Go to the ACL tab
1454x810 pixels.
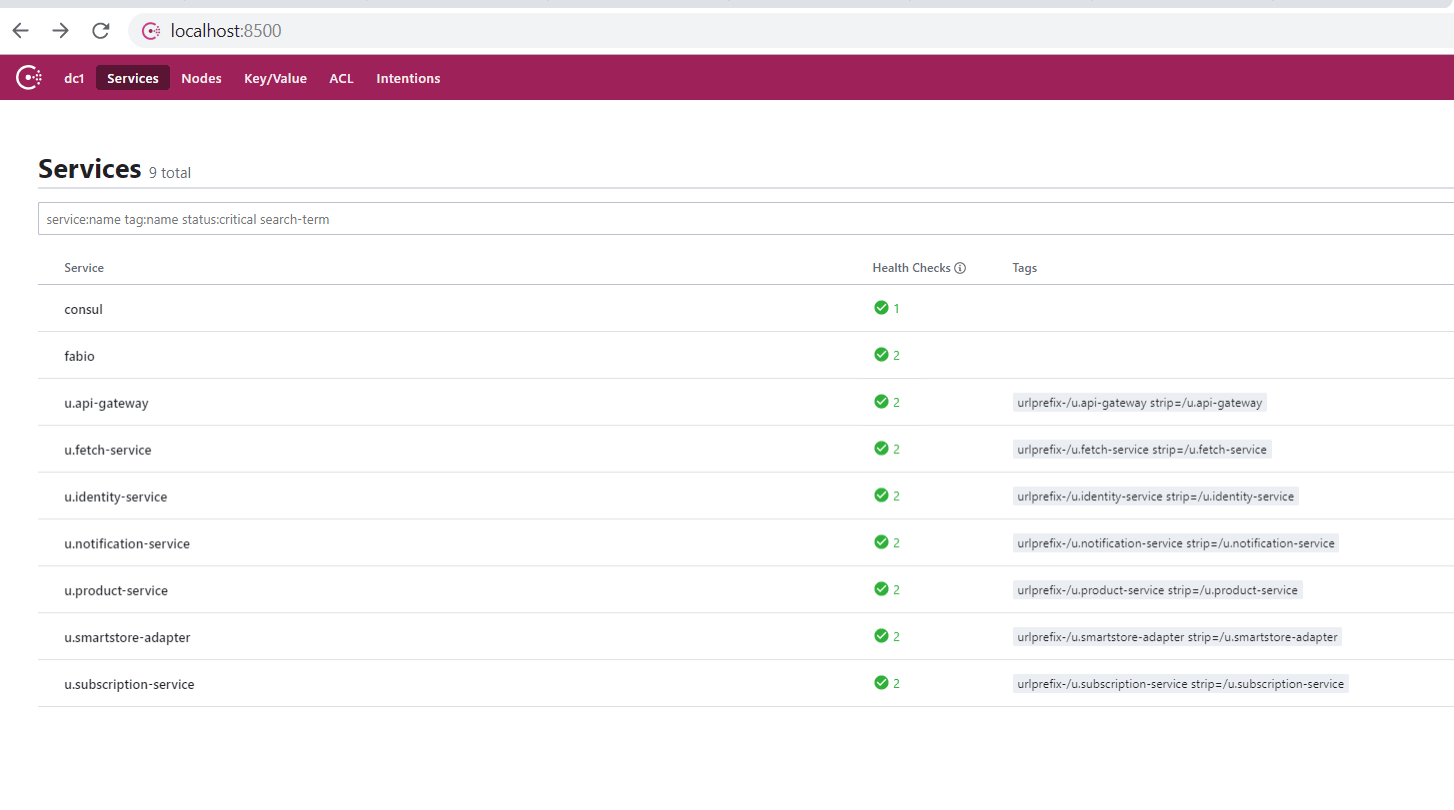coord(341,78)
